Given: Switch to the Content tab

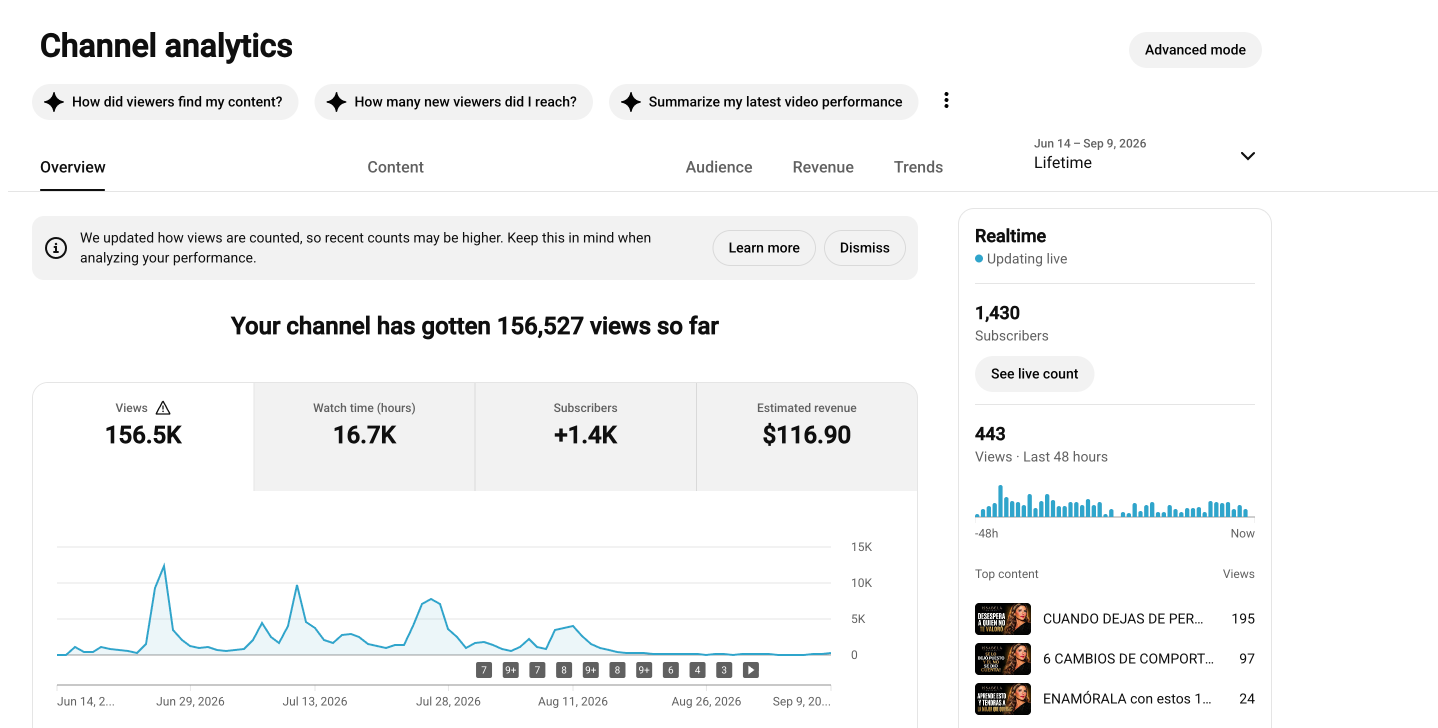Looking at the screenshot, I should [395, 167].
